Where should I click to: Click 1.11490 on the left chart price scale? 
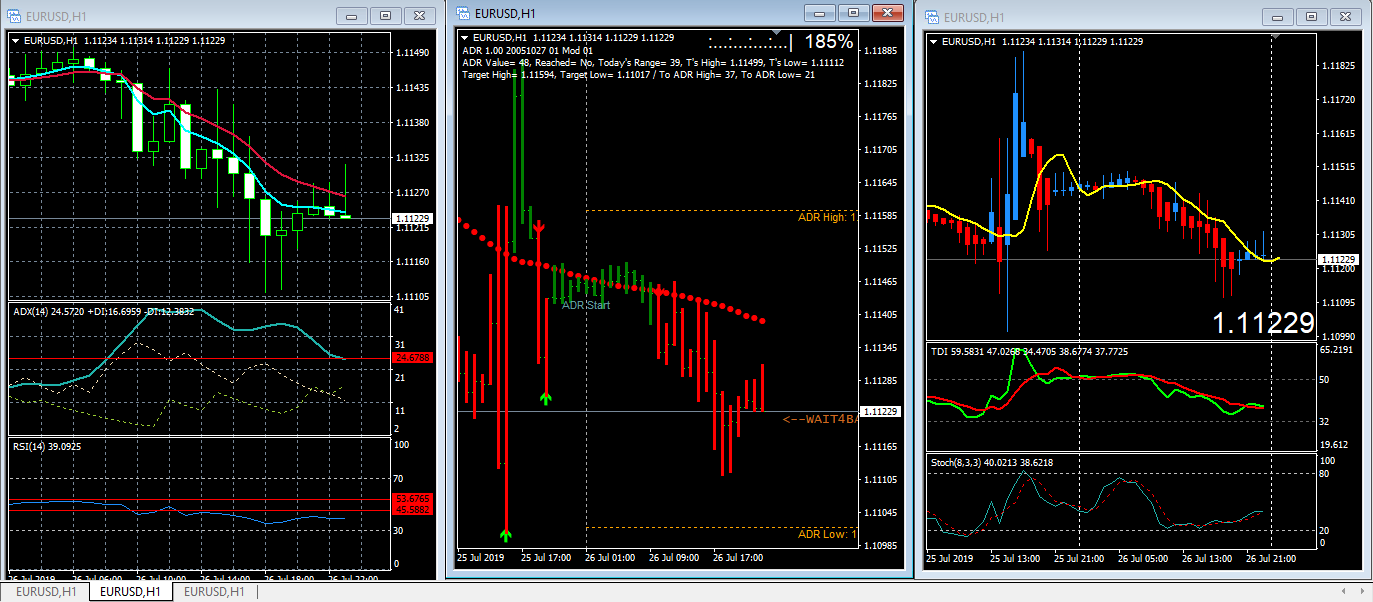(x=413, y=52)
